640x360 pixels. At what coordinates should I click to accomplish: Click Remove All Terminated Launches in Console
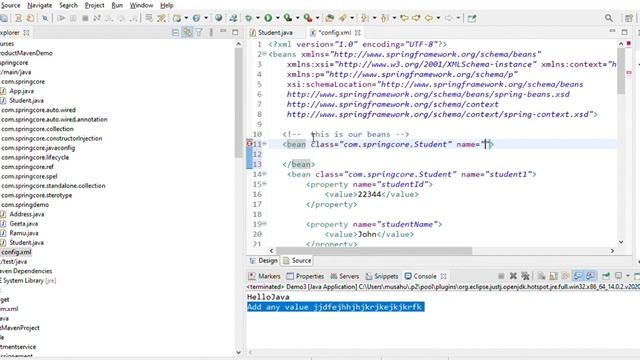pos(525,276)
